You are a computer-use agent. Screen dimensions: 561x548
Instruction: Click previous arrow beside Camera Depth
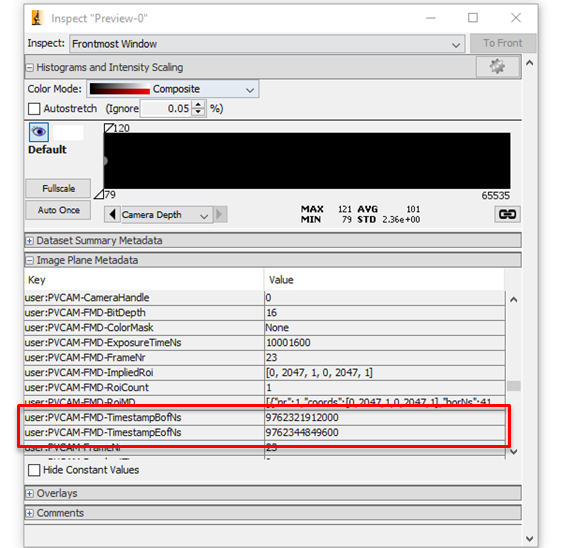[112, 215]
